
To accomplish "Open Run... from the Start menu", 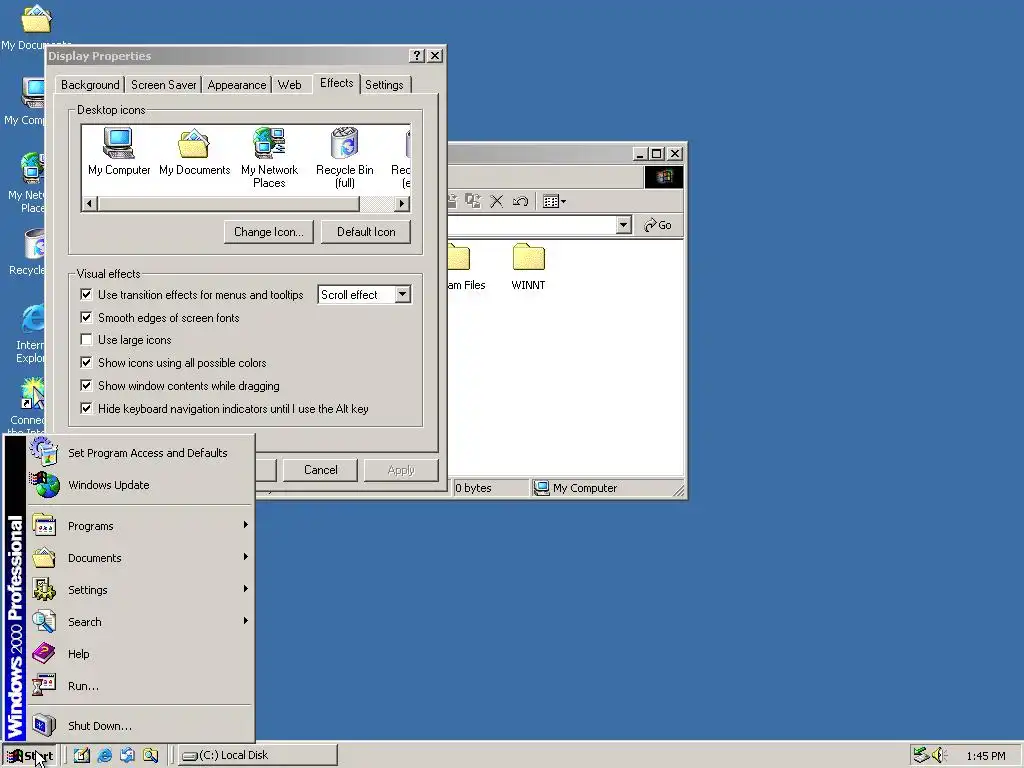I will click(x=140, y=686).
